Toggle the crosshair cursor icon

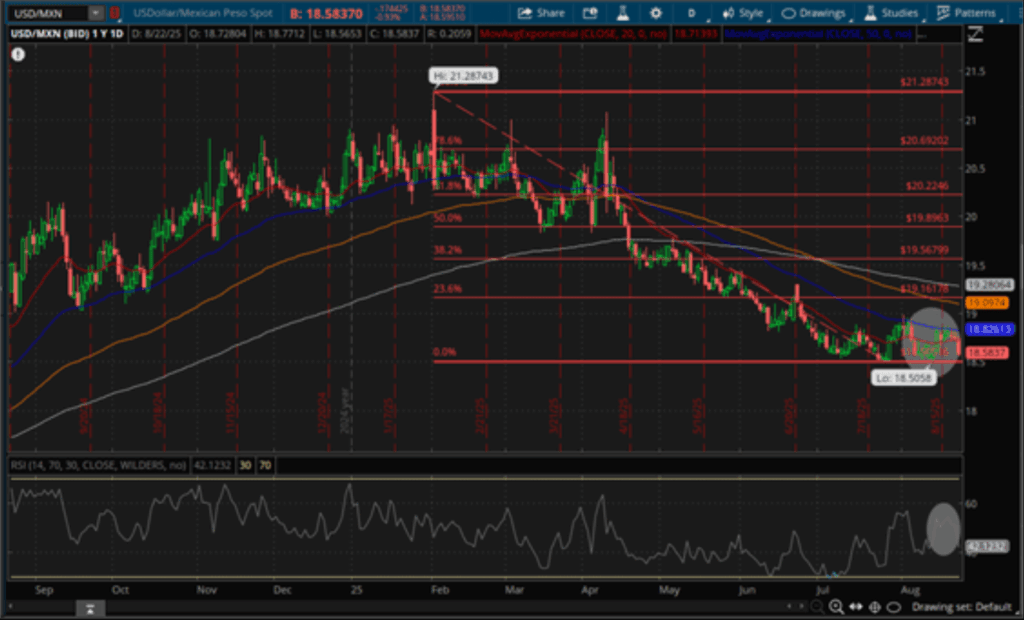pos(875,607)
